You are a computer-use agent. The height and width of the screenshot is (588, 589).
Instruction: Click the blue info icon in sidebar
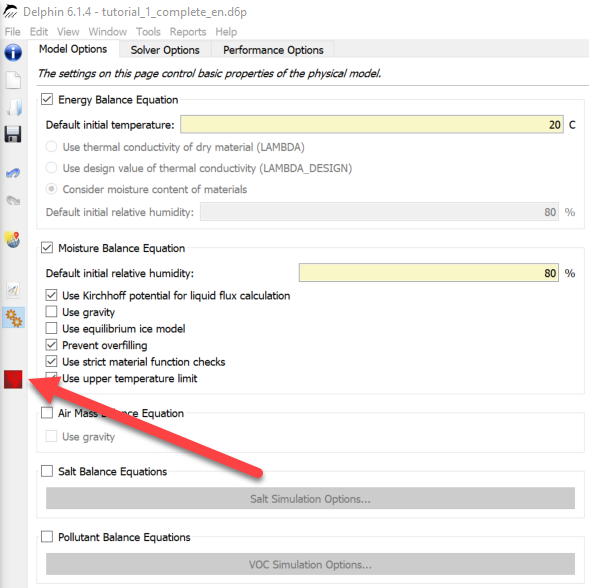coord(13,52)
